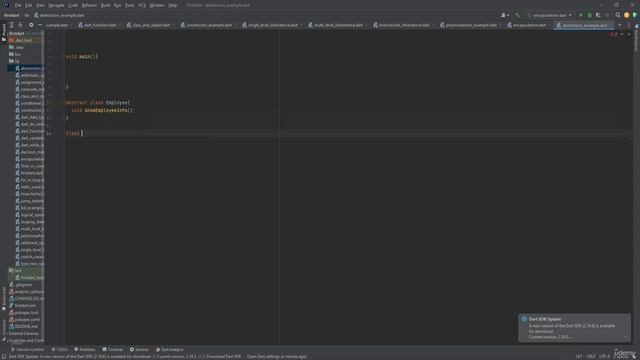Switch to the hierarchical_inheritance.dart tab
This screenshot has height=360, width=640.
coord(404,25)
